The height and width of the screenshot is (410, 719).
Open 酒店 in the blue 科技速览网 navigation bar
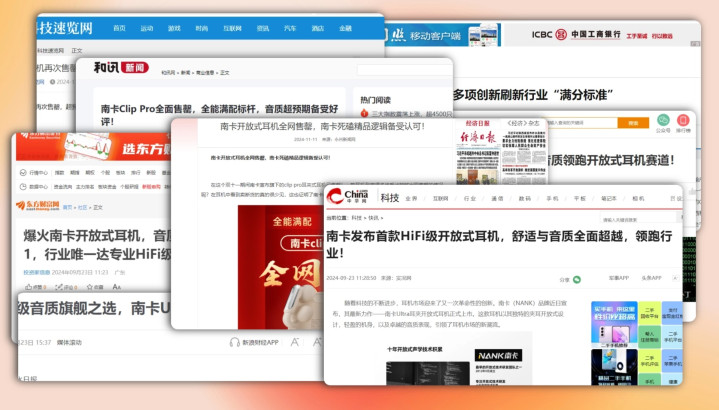click(318, 28)
